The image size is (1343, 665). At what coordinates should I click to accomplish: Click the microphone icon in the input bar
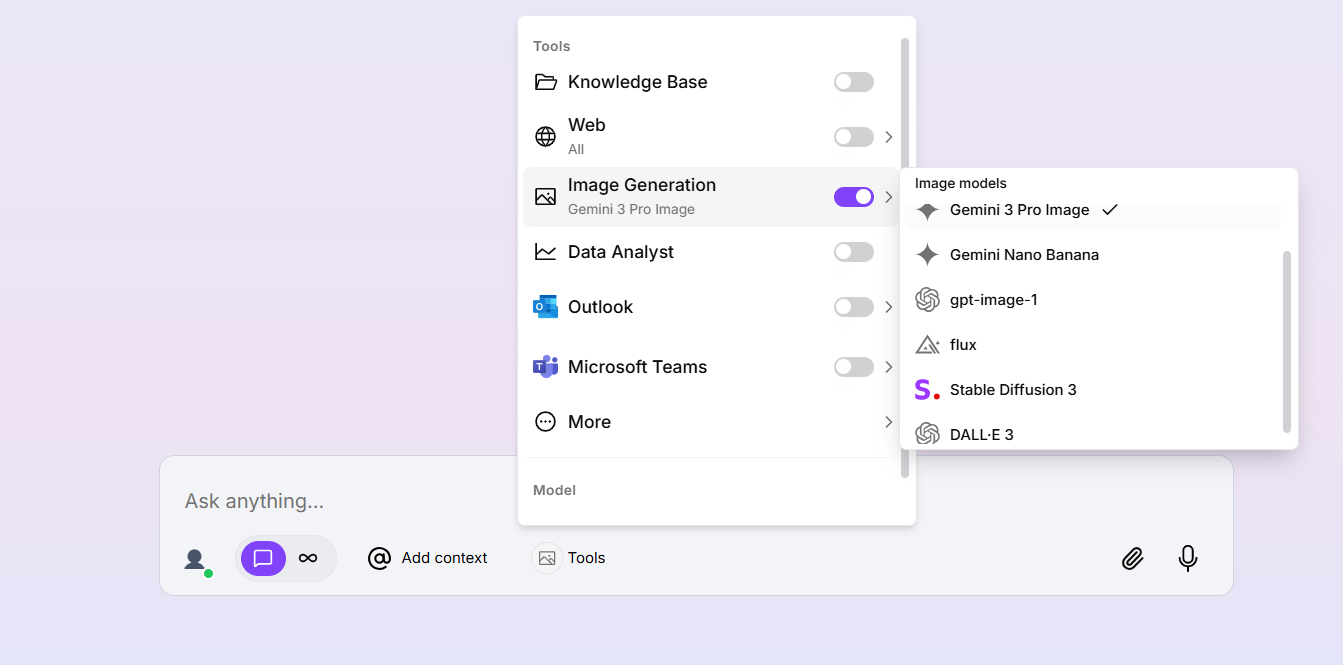coord(1188,558)
